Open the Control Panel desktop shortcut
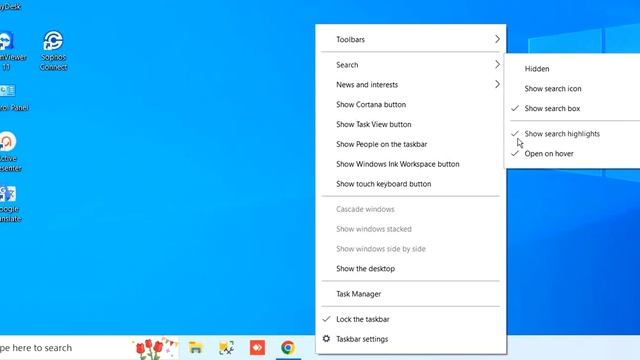This screenshot has height=360, width=640. 12,97
